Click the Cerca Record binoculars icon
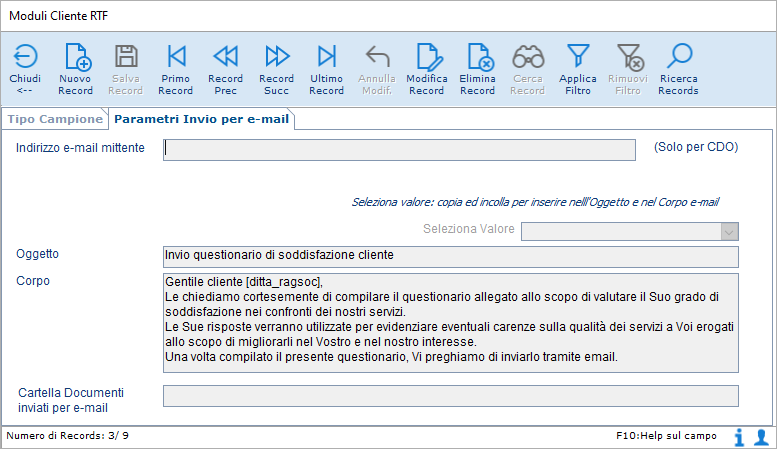The height and width of the screenshot is (449, 777). pyautogui.click(x=528, y=56)
